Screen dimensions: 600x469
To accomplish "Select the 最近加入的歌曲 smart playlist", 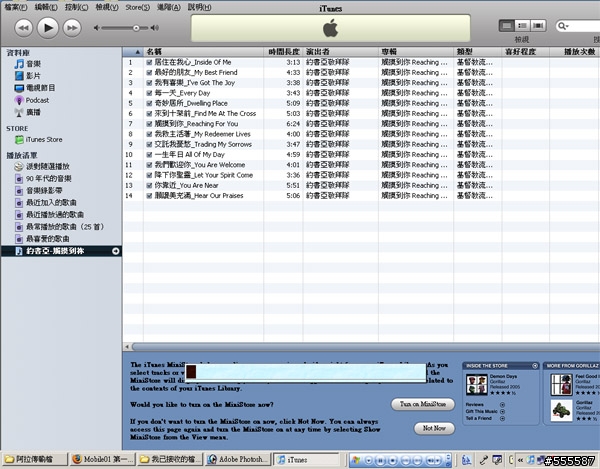I will (46, 202).
